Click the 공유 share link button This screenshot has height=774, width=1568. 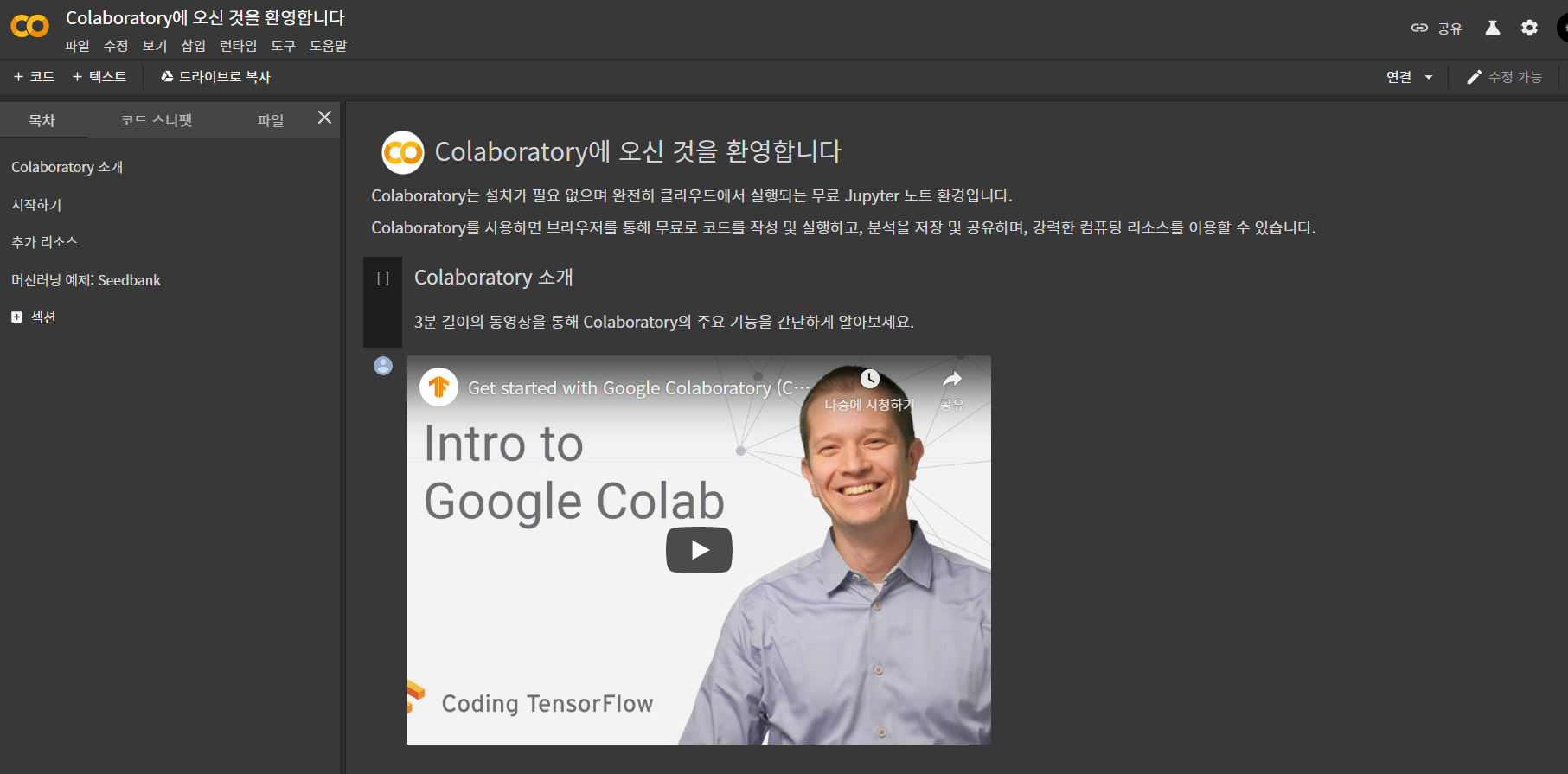pos(1437,29)
